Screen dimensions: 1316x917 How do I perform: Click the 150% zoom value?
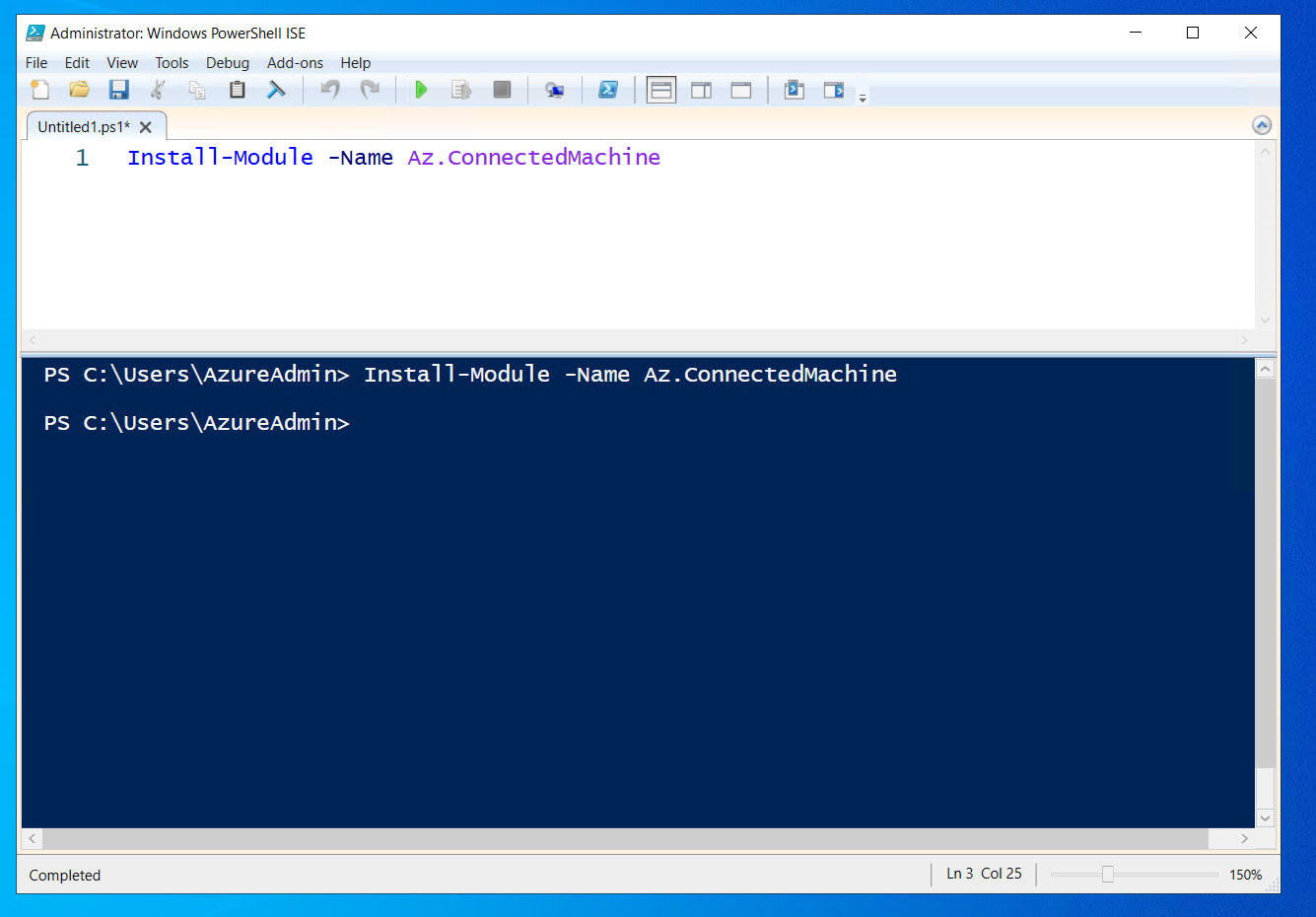pos(1245,875)
